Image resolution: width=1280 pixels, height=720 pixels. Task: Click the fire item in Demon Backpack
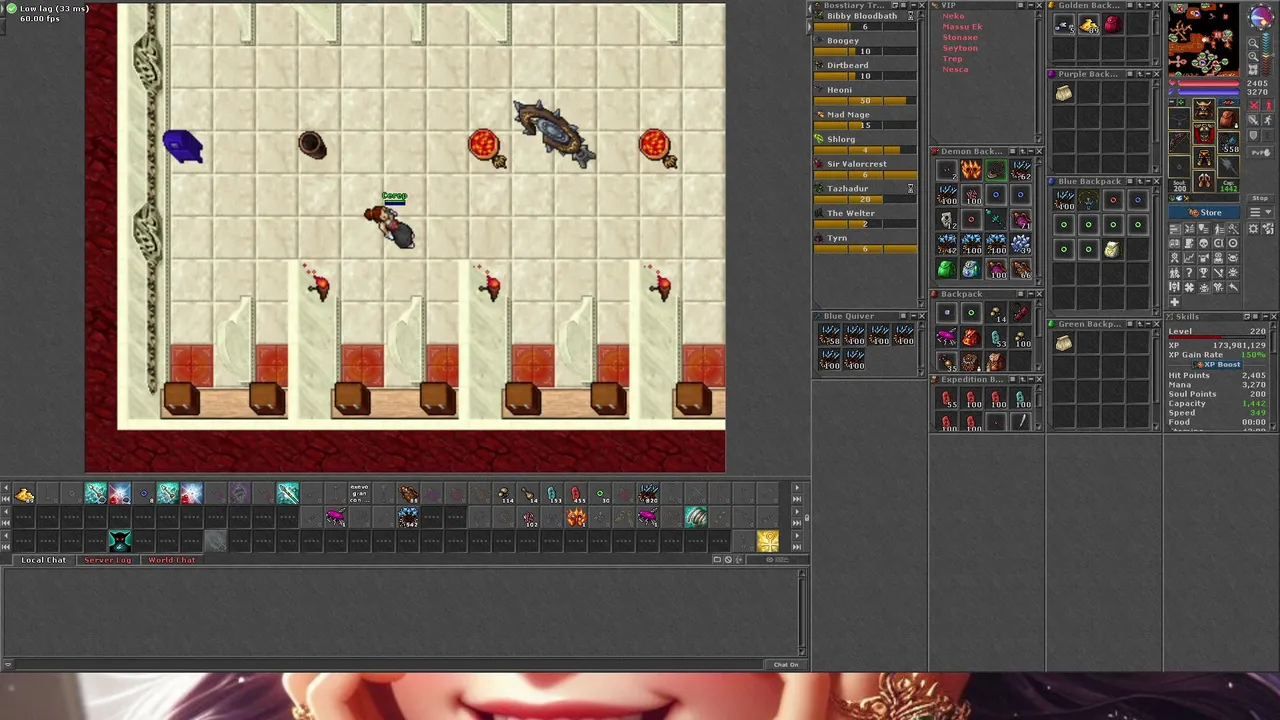tap(971, 169)
